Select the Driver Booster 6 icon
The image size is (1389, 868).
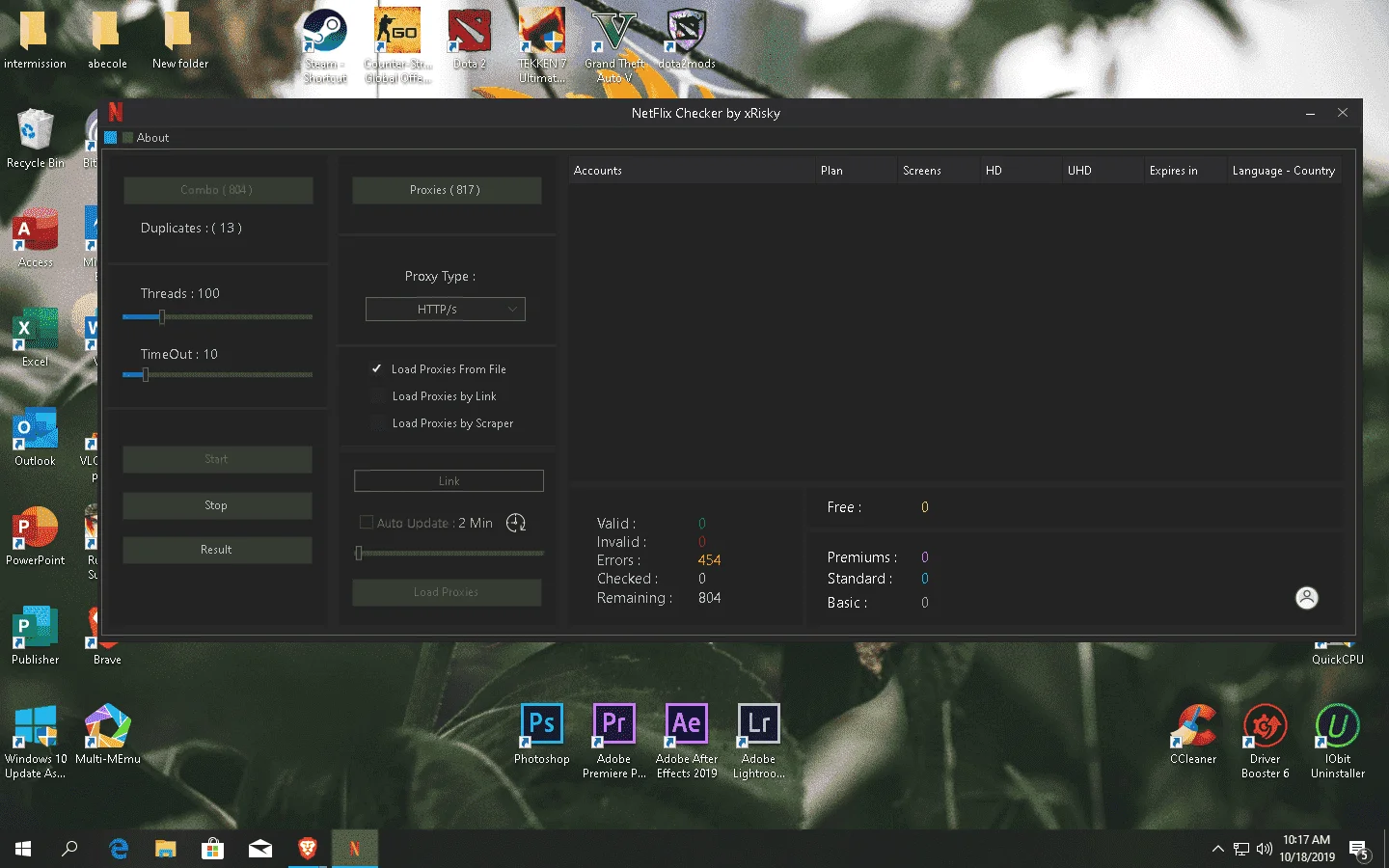[x=1266, y=741]
